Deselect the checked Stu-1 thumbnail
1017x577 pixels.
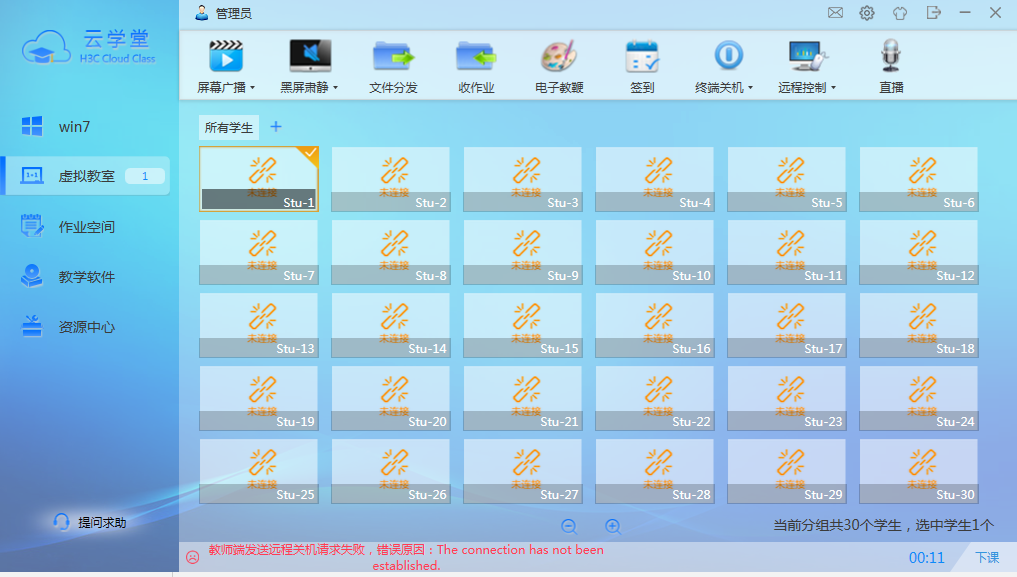click(x=259, y=179)
